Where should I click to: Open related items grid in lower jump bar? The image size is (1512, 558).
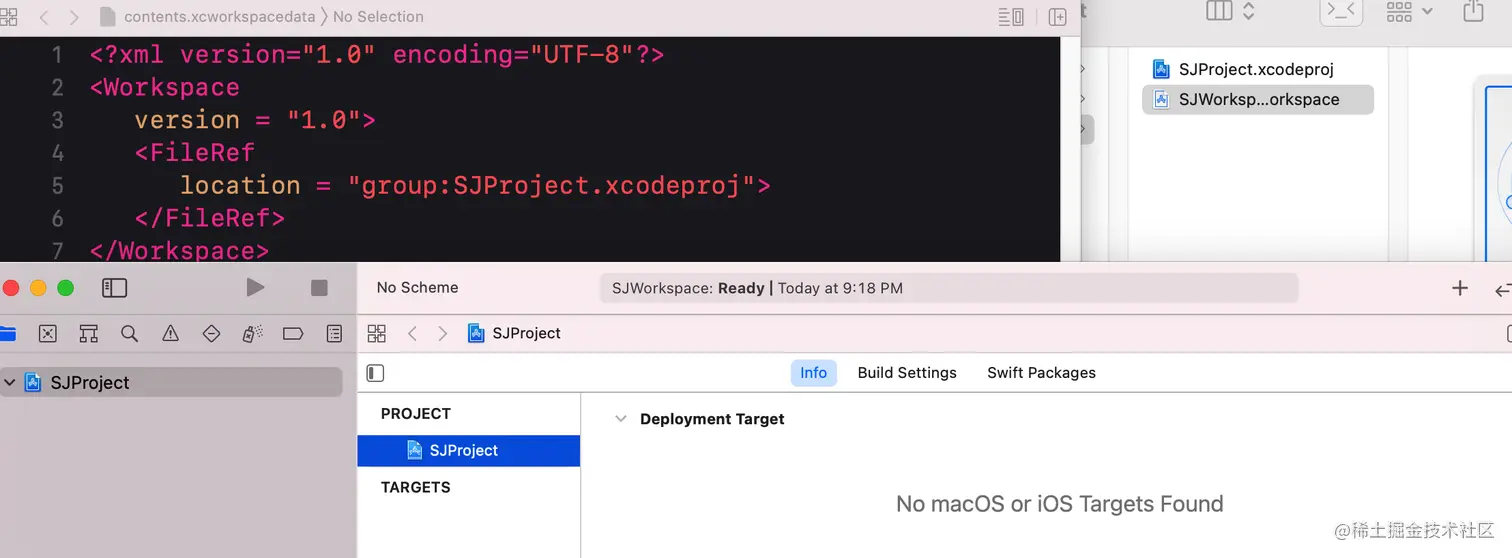[x=377, y=334]
